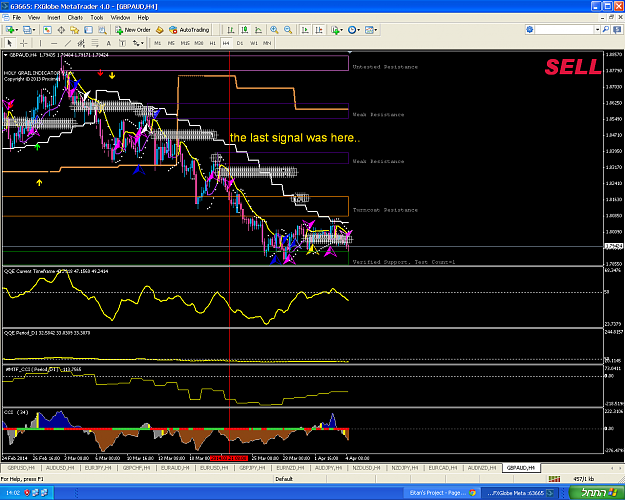Open the Window menu

click(x=120, y=18)
